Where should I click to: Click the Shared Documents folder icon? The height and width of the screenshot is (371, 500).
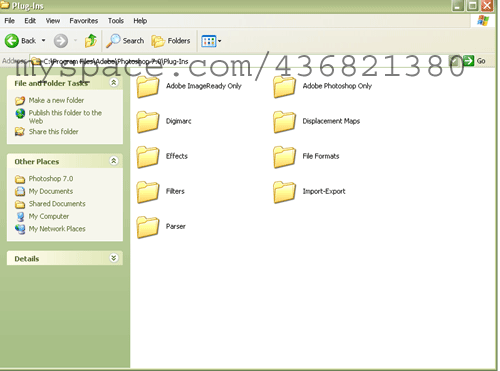coord(20,204)
